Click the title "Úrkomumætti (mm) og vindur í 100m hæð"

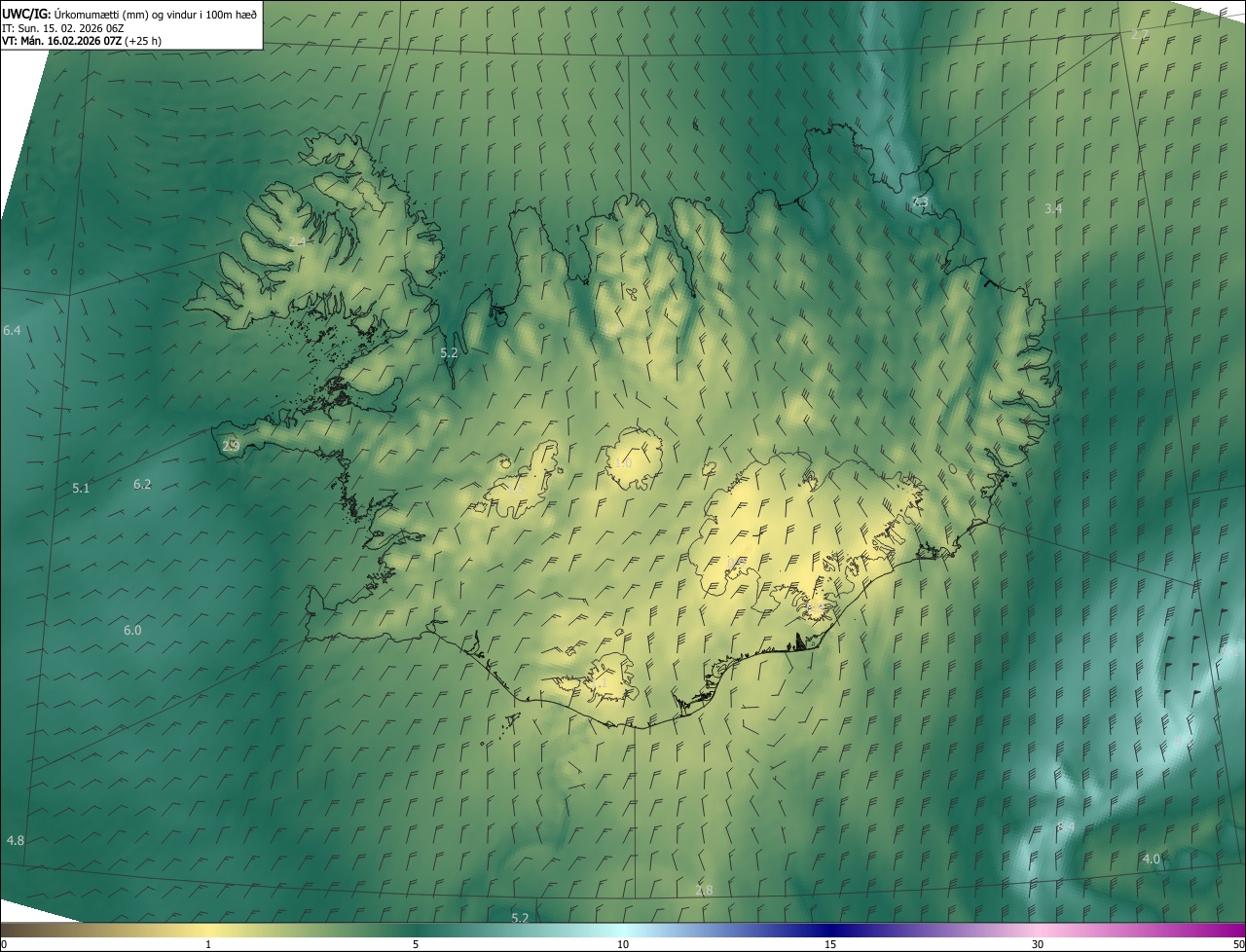(155, 14)
